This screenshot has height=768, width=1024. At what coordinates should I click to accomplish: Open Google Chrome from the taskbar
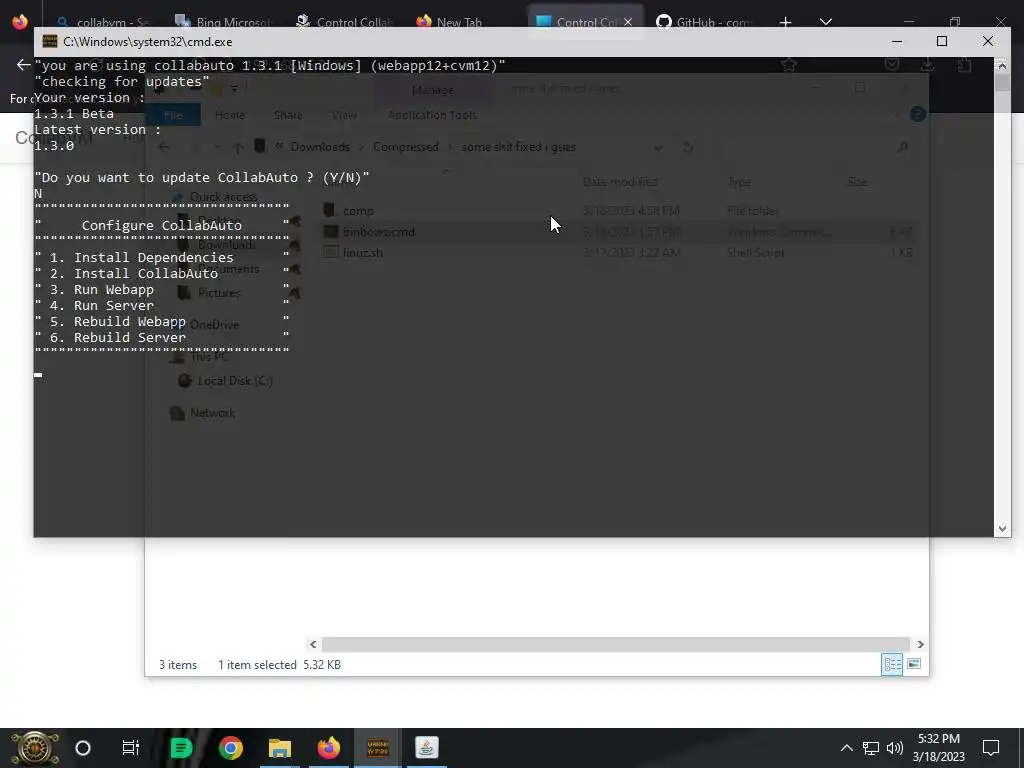coord(231,748)
